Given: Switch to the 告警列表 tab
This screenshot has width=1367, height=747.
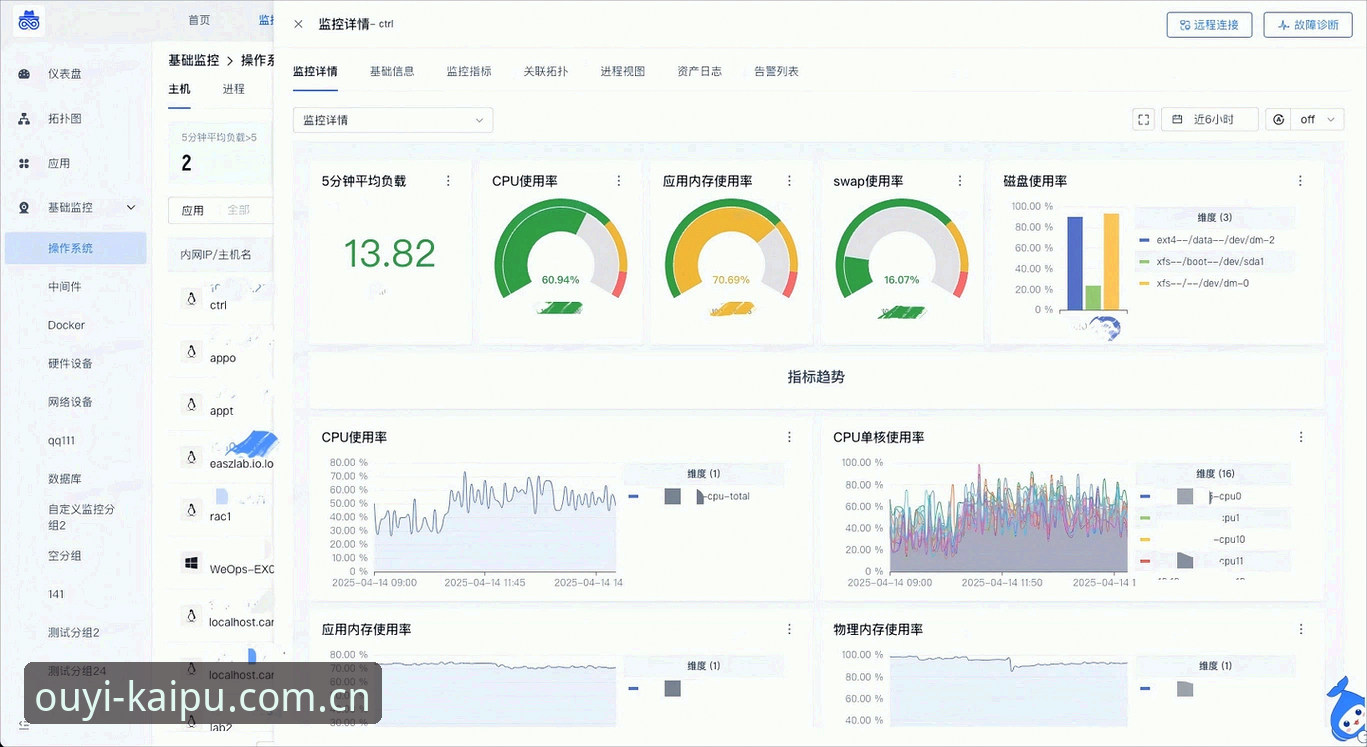Looking at the screenshot, I should click(776, 71).
